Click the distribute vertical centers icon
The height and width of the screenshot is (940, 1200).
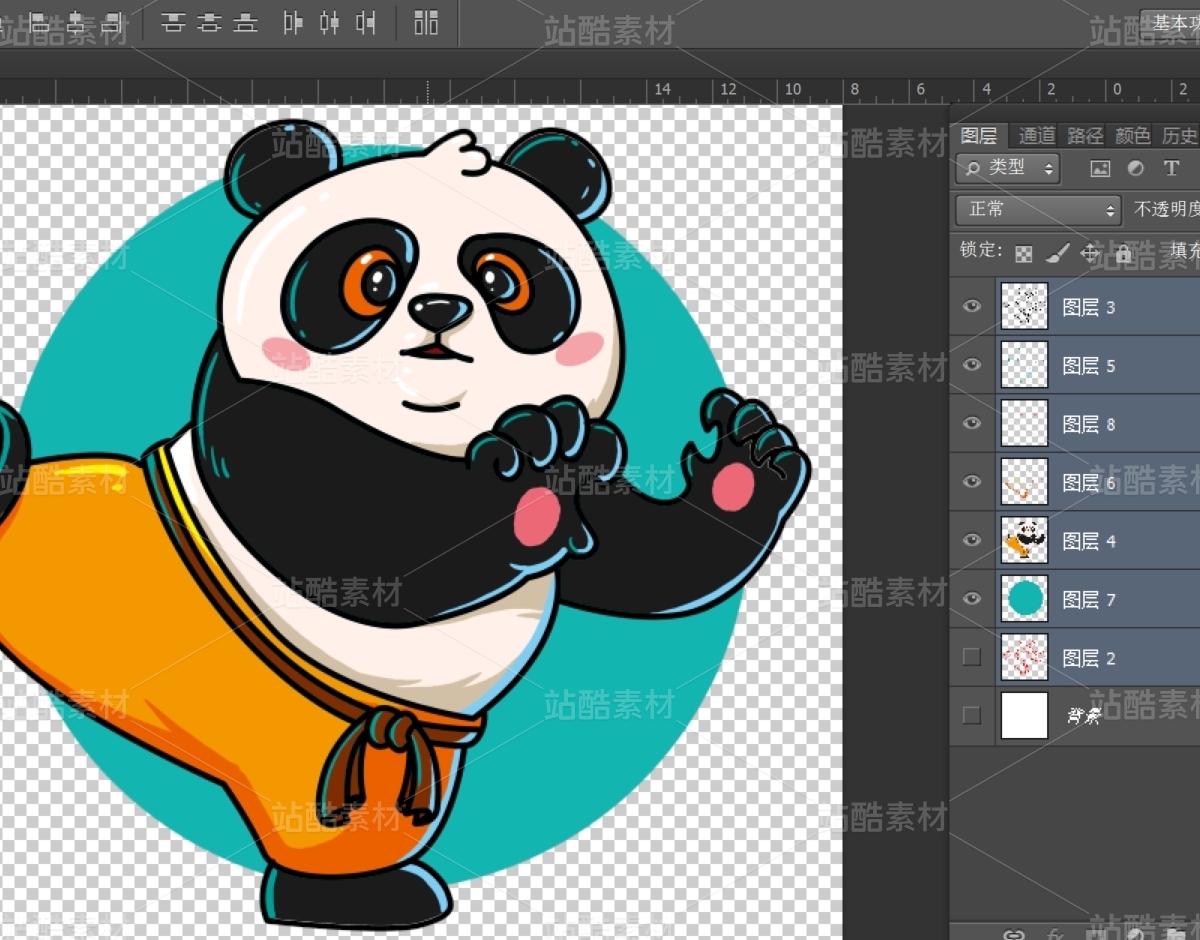209,22
